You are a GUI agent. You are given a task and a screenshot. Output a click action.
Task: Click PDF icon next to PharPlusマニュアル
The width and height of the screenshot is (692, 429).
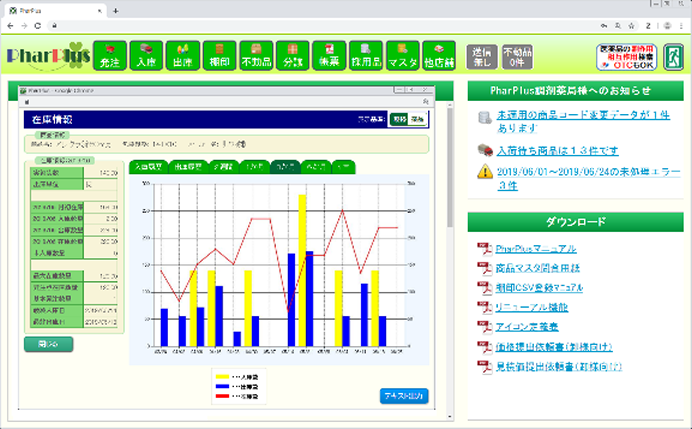pos(485,248)
